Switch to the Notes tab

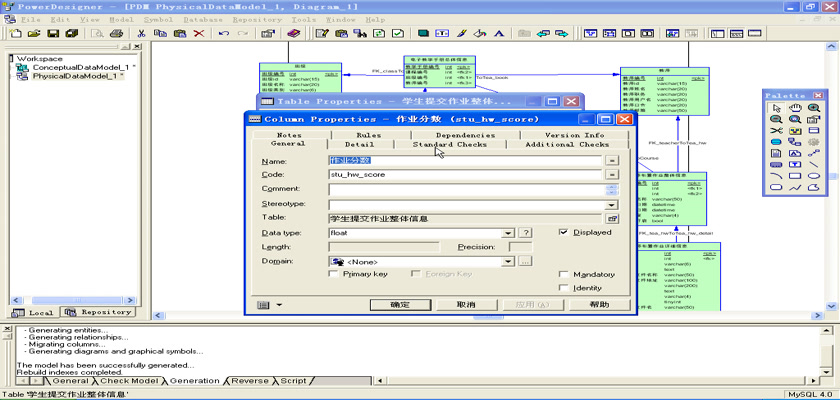point(290,135)
